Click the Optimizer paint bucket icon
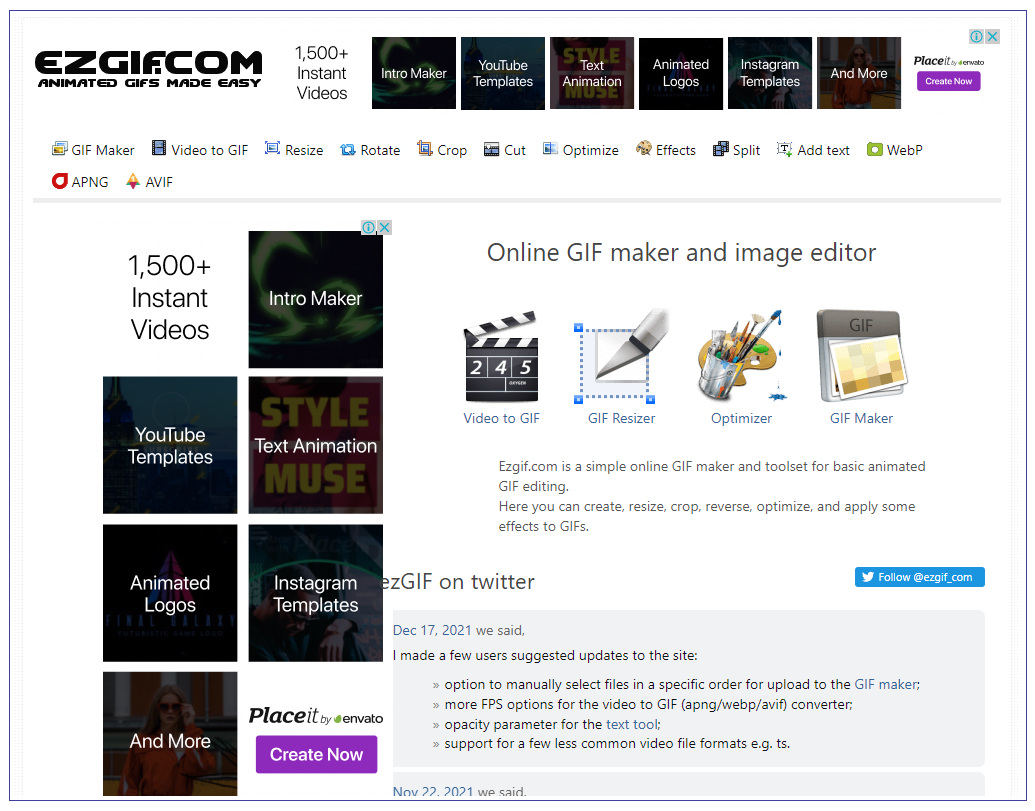The width and height of the screenshot is (1035, 811). [x=741, y=356]
